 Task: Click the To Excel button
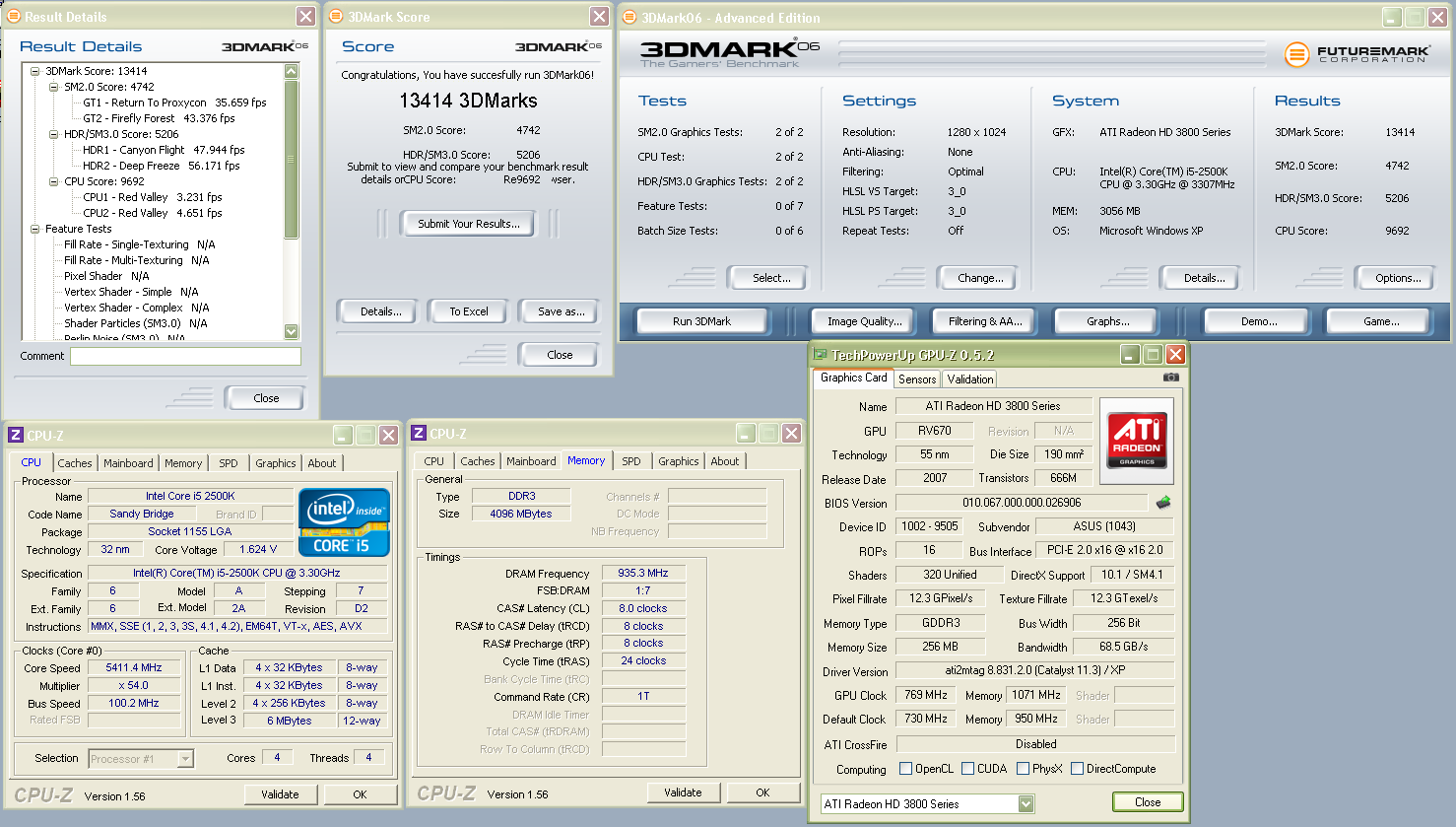469,311
